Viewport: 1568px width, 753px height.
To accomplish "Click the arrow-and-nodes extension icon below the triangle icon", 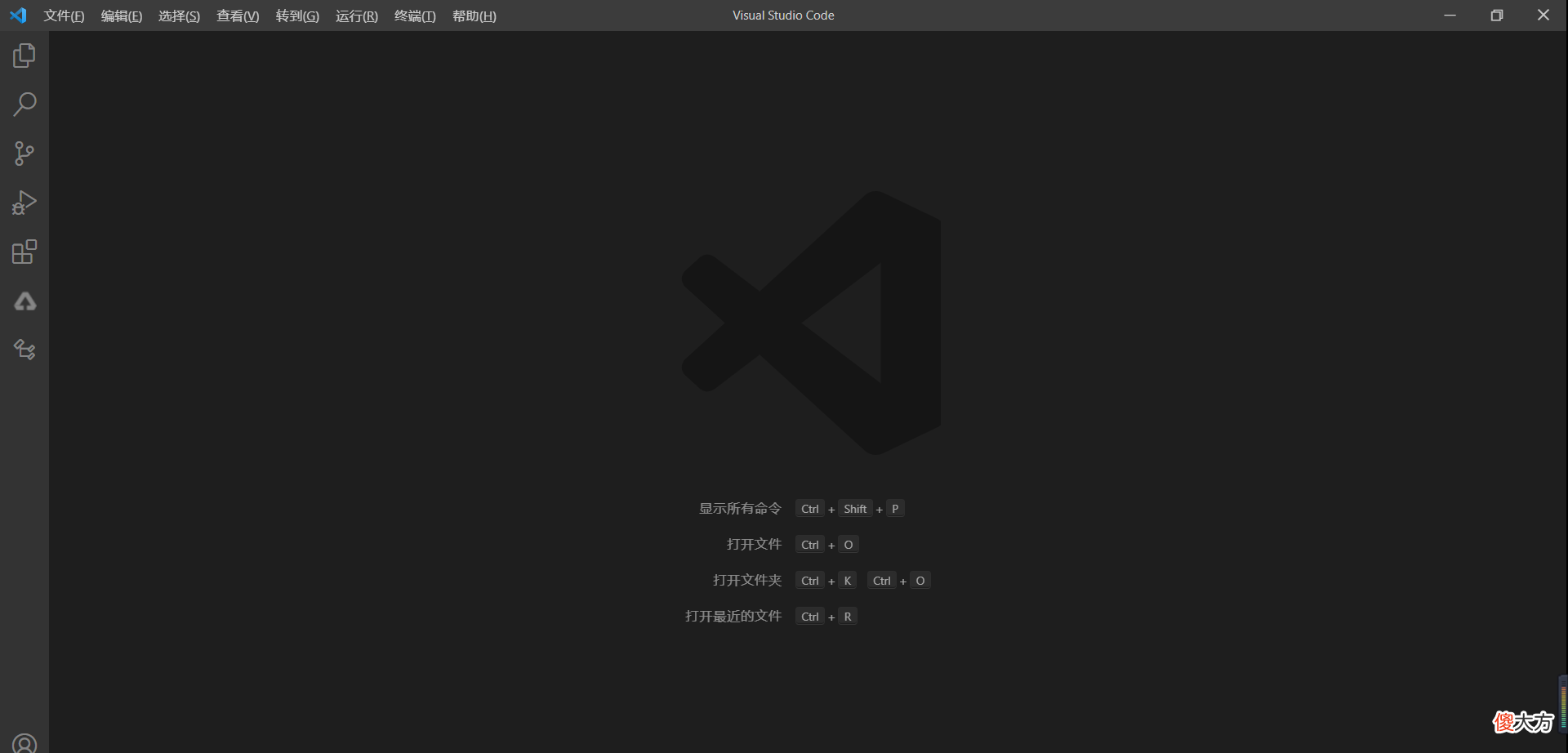I will pyautogui.click(x=24, y=350).
